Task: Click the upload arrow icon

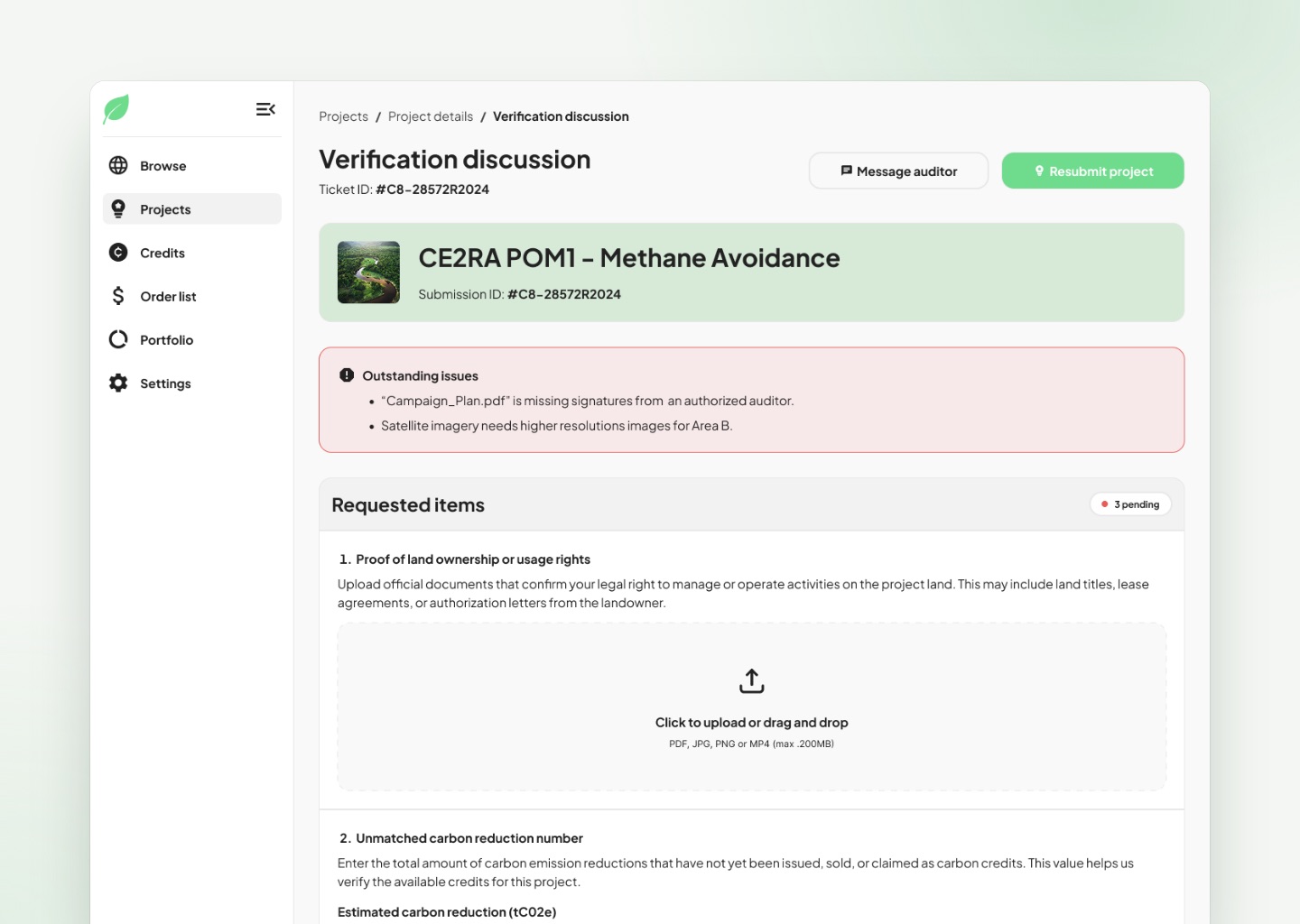Action: [752, 681]
